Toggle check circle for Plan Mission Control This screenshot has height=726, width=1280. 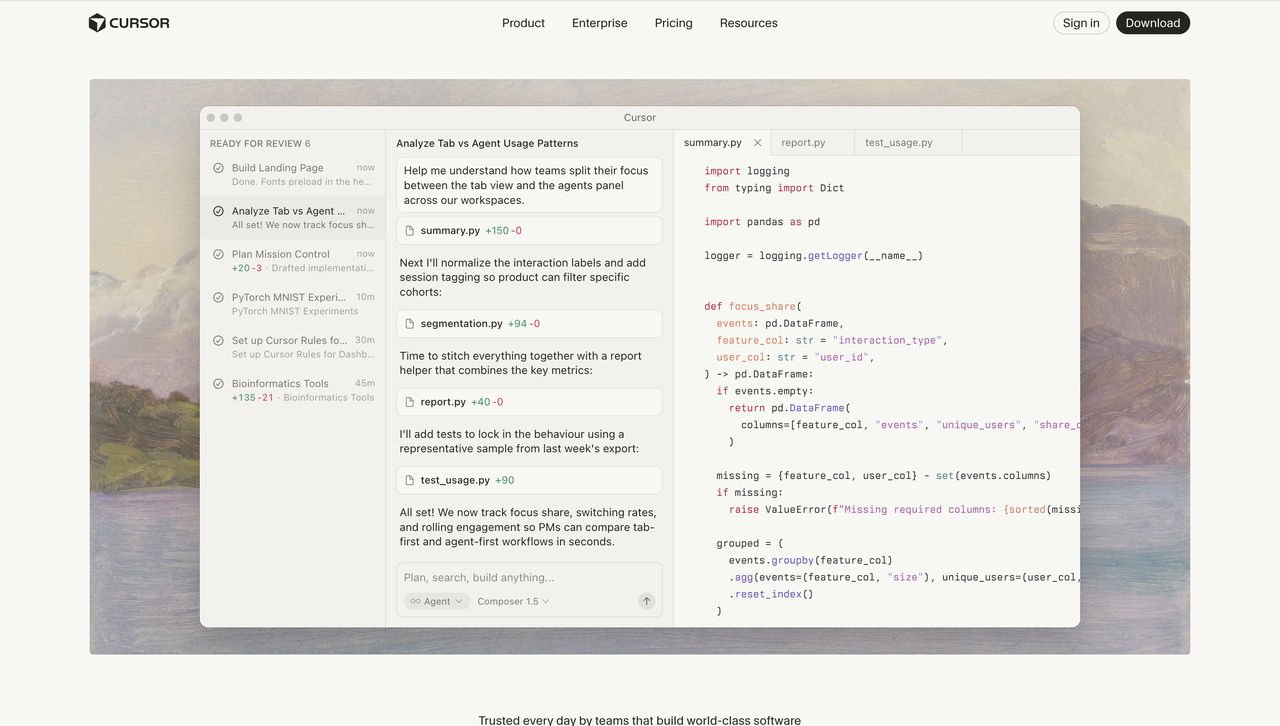click(218, 254)
